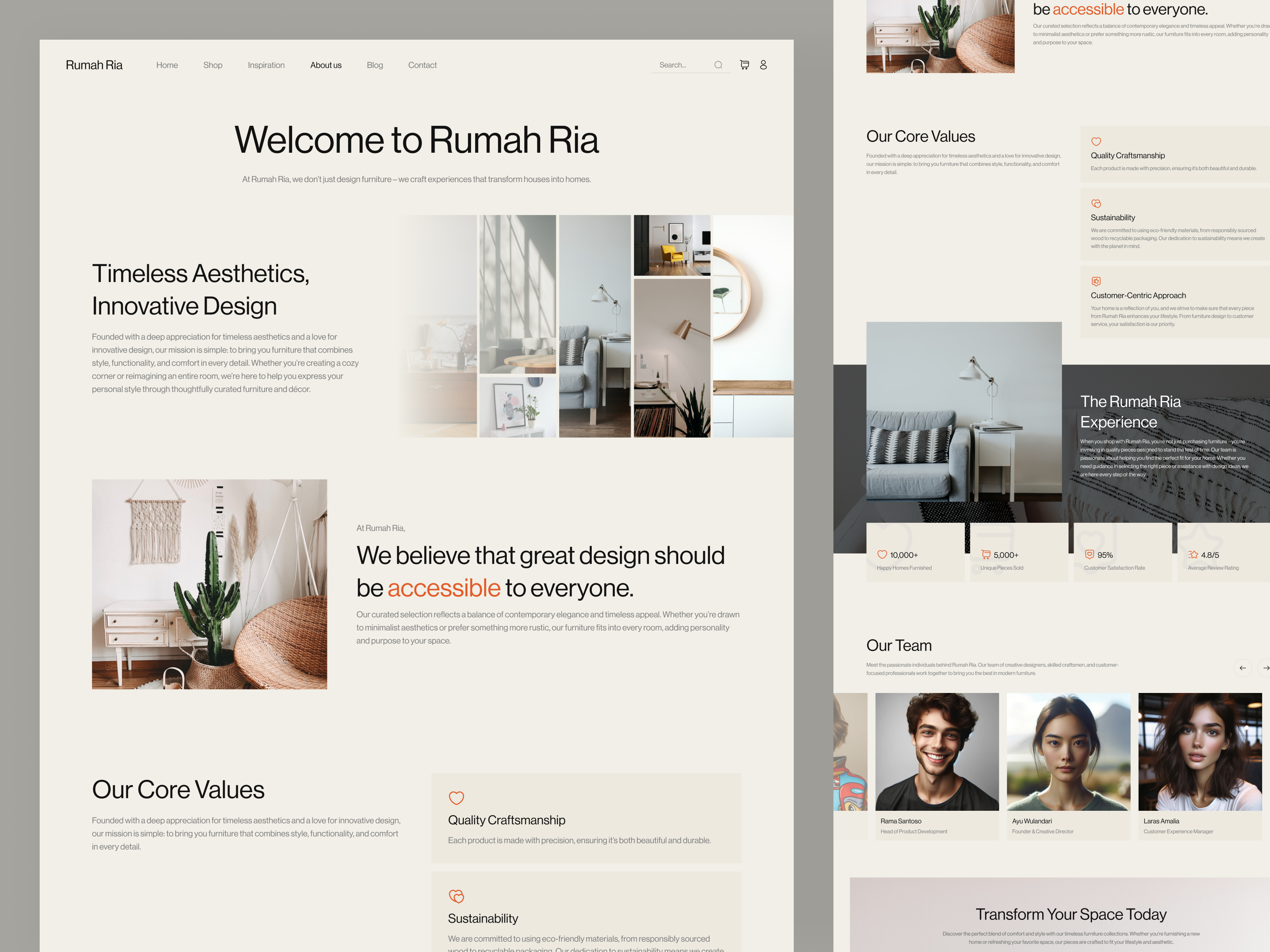The width and height of the screenshot is (1270, 952).
Task: Click Rama Santoso team photo
Action: pyautogui.click(x=937, y=752)
